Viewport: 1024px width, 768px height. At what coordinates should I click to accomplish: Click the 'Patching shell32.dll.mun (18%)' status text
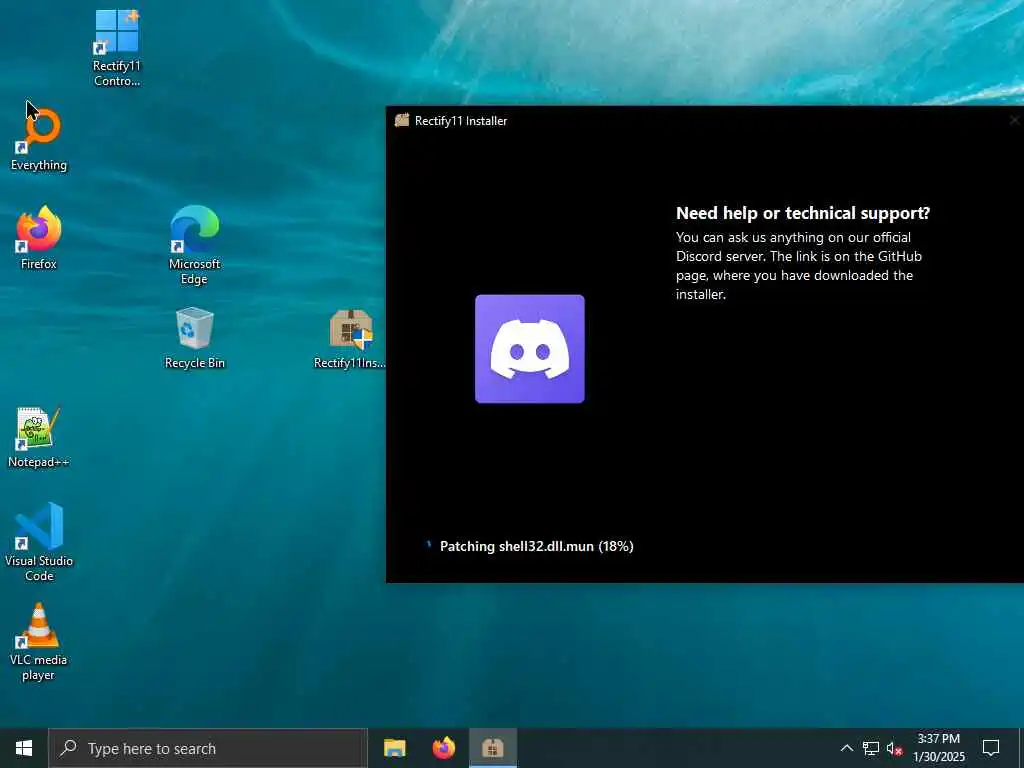tap(537, 546)
